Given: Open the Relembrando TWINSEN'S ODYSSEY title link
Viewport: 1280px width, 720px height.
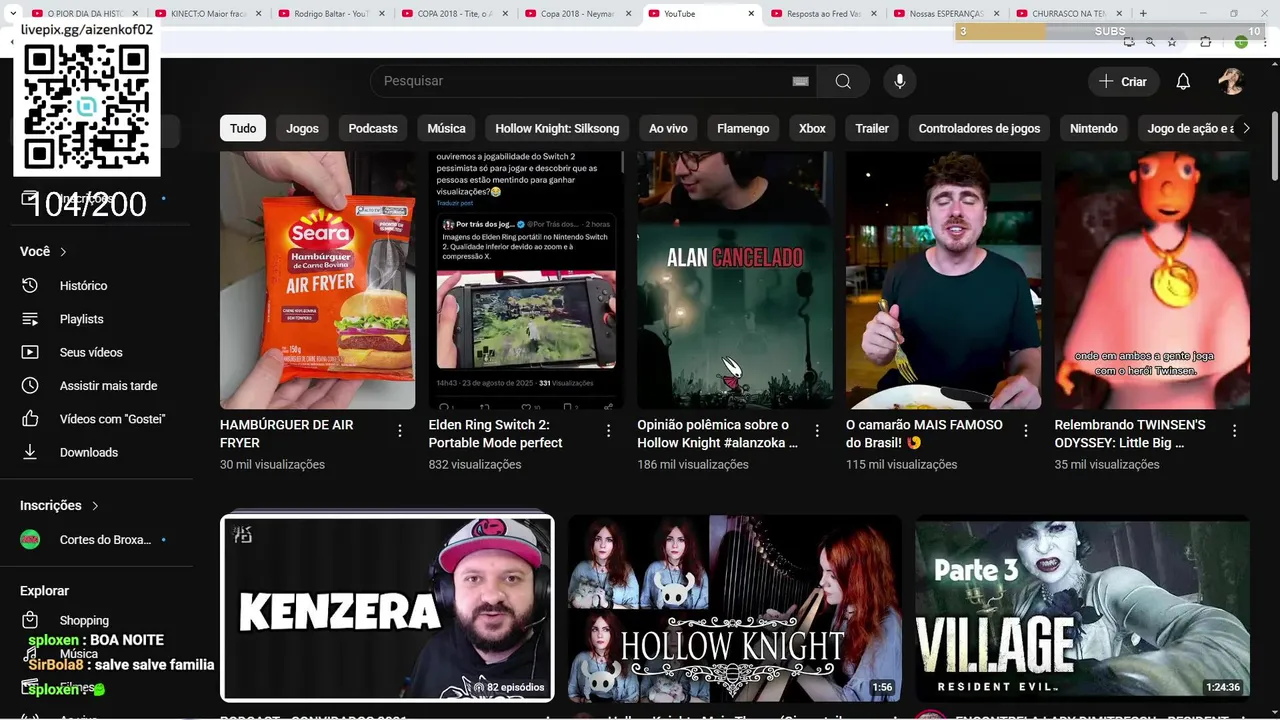Looking at the screenshot, I should pyautogui.click(x=1130, y=434).
